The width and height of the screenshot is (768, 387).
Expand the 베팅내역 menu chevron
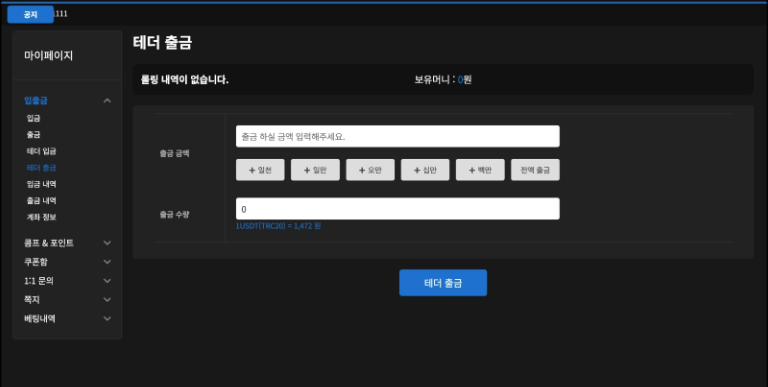pyautogui.click(x=107, y=319)
